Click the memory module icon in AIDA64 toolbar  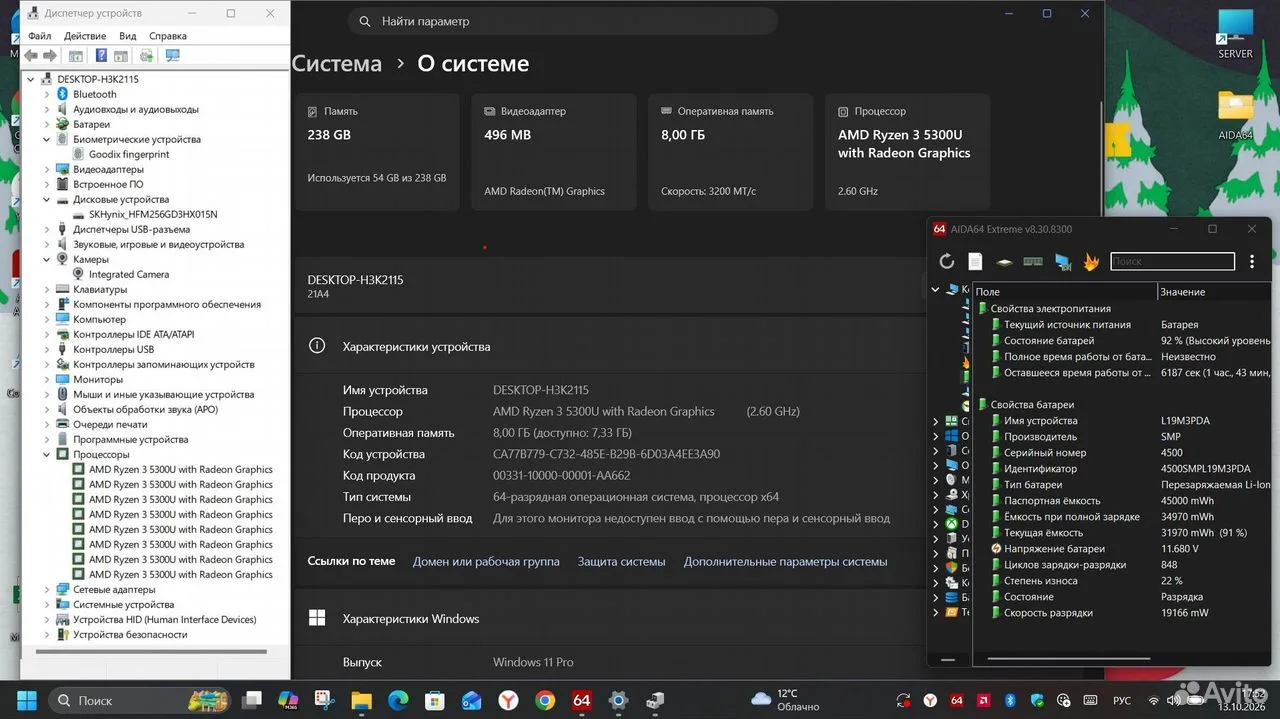(1033, 262)
